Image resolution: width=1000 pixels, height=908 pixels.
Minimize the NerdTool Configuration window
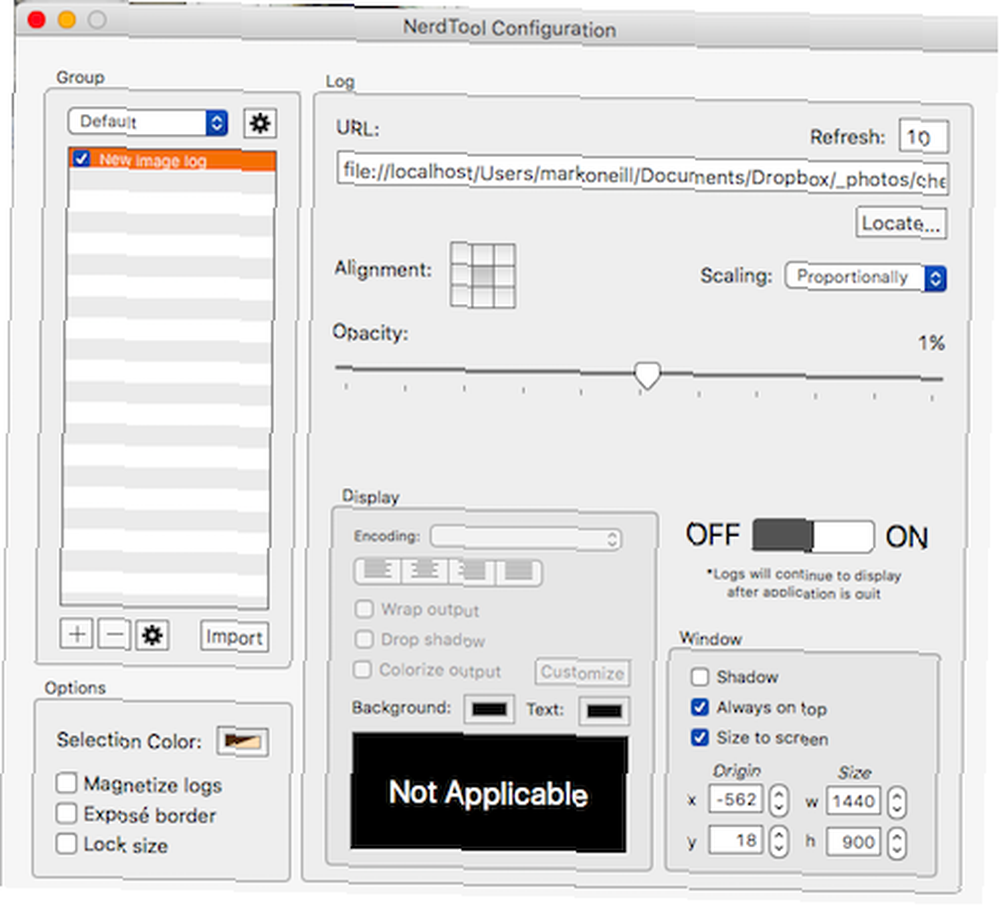(x=67, y=20)
